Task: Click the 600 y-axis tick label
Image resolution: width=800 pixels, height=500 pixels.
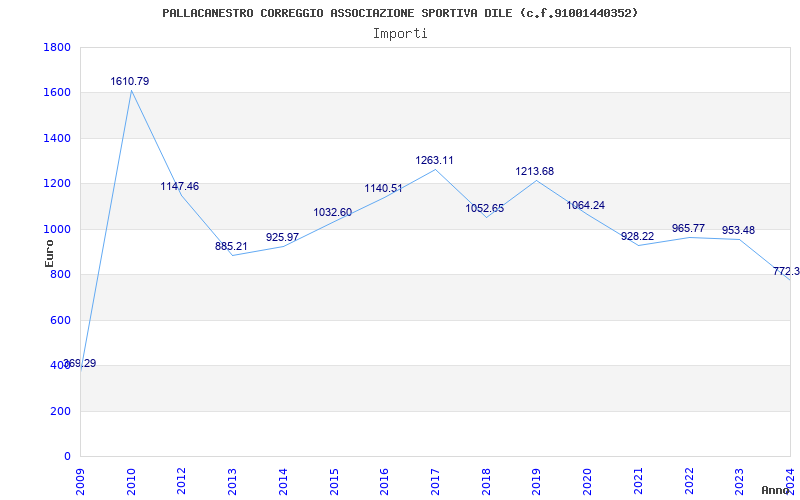Action: click(60, 320)
